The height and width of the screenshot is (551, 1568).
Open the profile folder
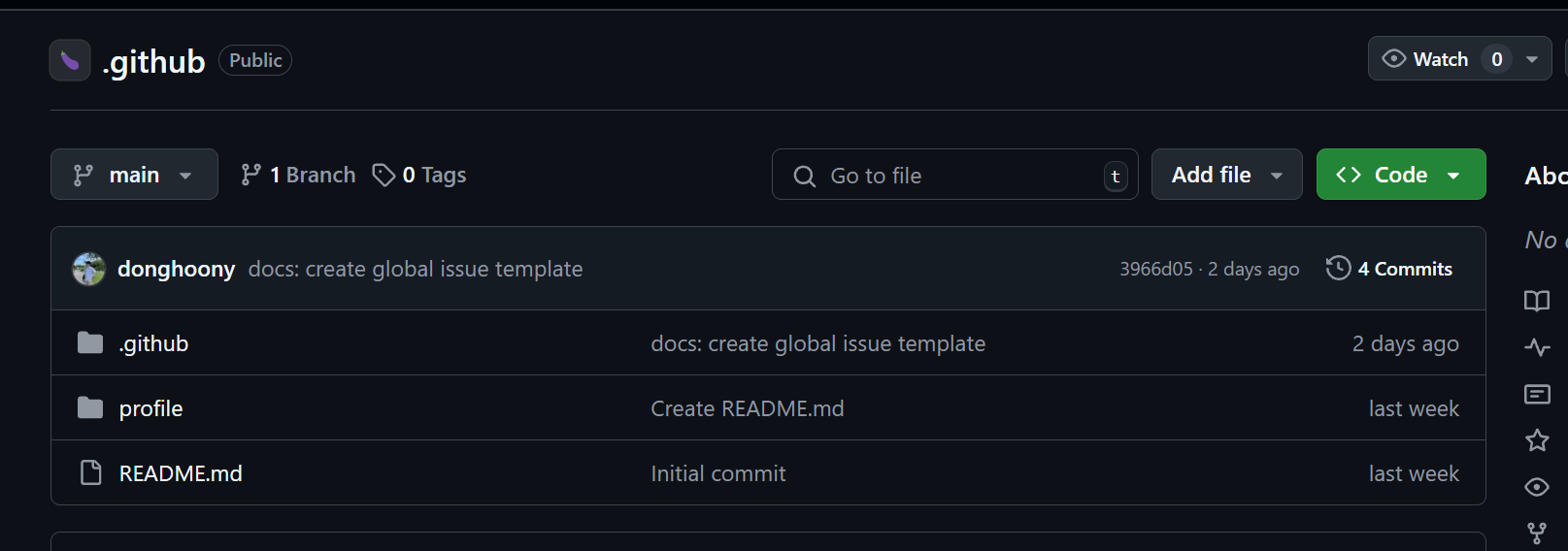[x=150, y=408]
